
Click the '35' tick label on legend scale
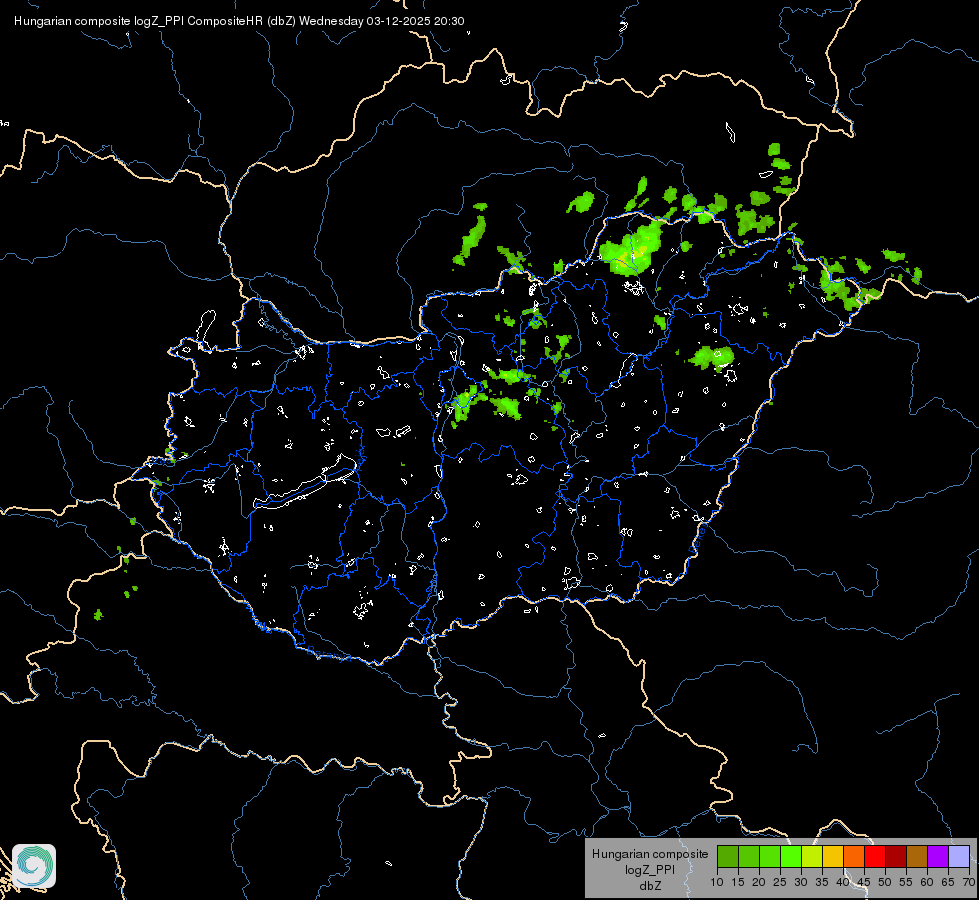(x=822, y=883)
